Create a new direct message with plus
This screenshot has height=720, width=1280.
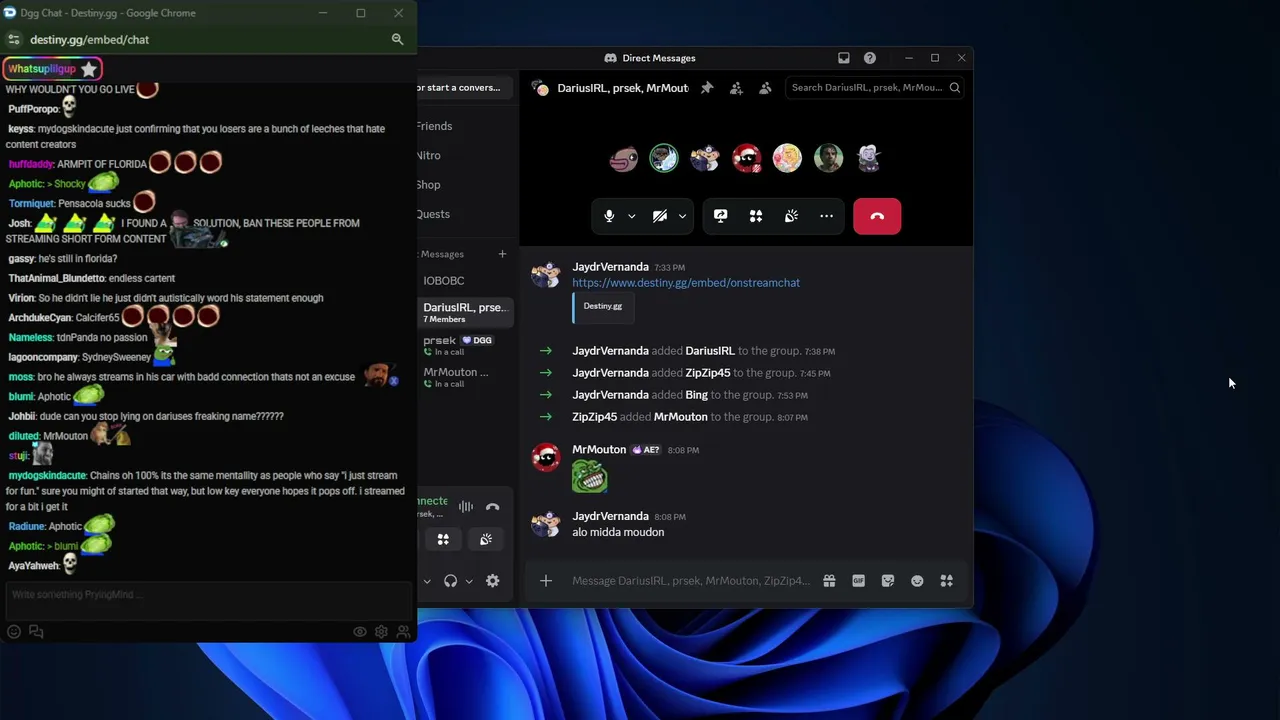[502, 254]
